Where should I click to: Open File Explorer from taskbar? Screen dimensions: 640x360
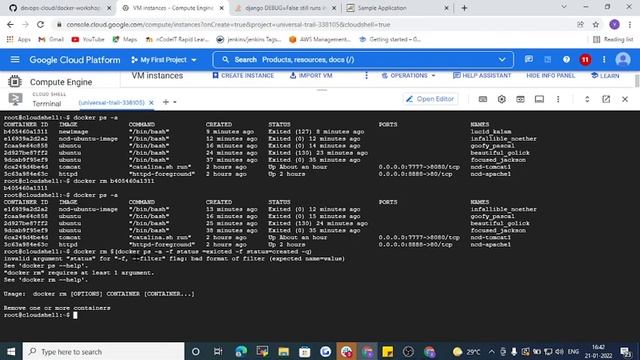283,351
